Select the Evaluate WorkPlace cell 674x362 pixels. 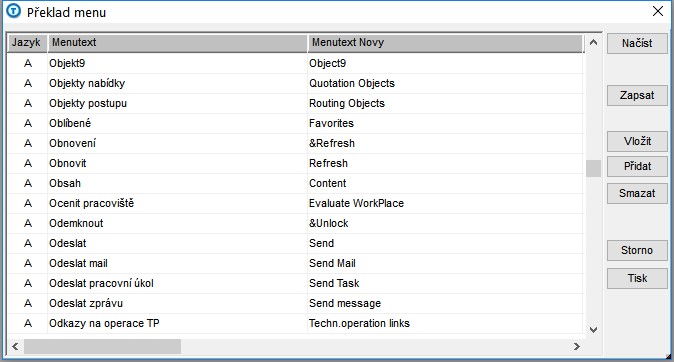coord(445,203)
